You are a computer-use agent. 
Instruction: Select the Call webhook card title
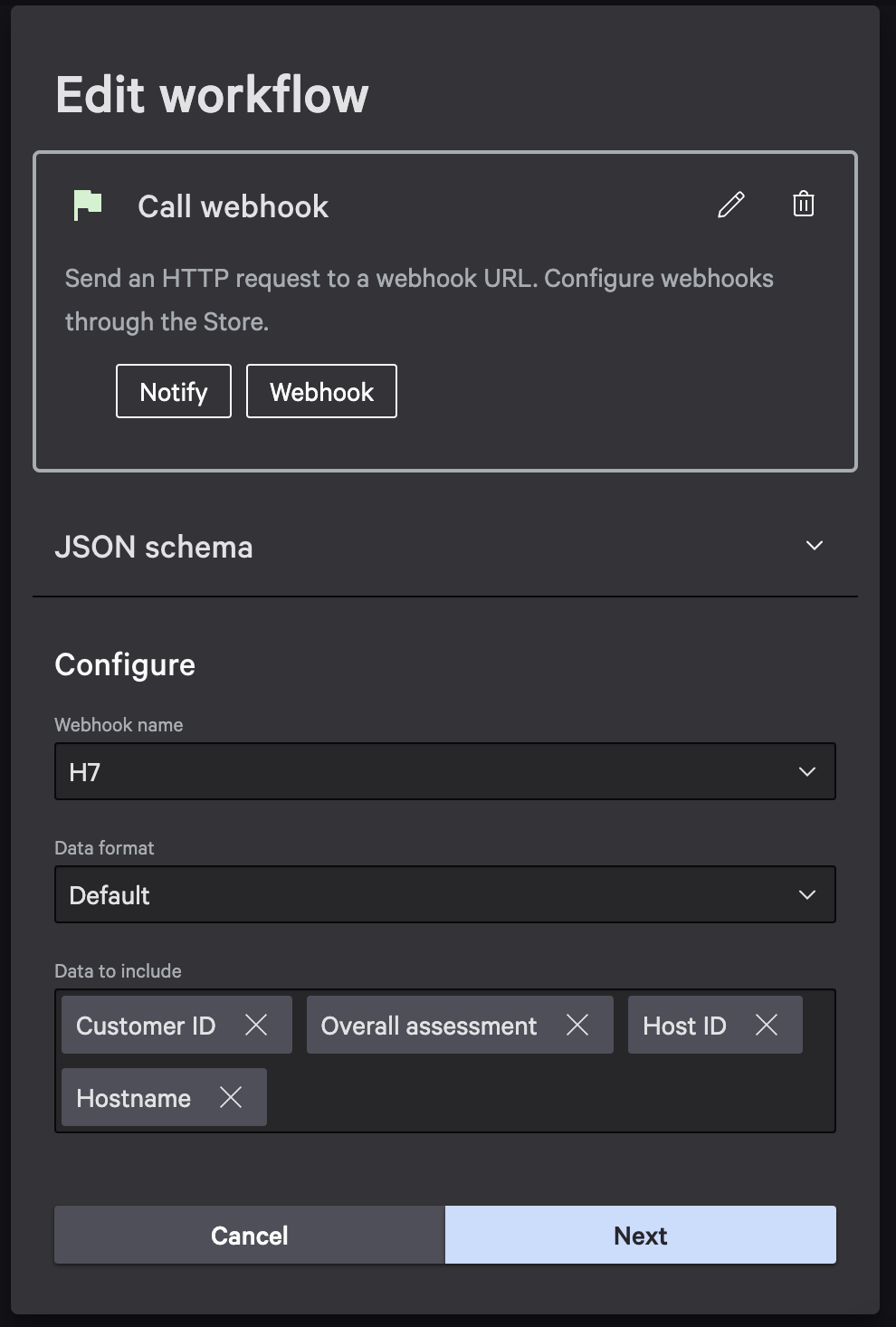233,206
